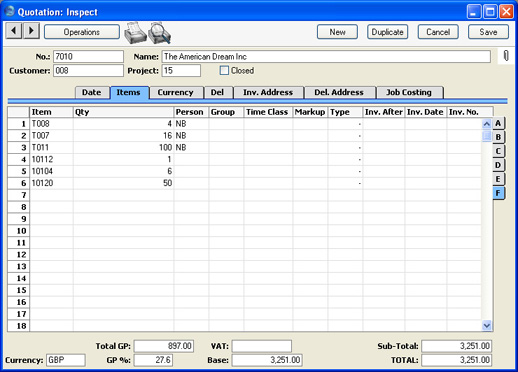
Task: Click the printer icon
Action: point(135,33)
